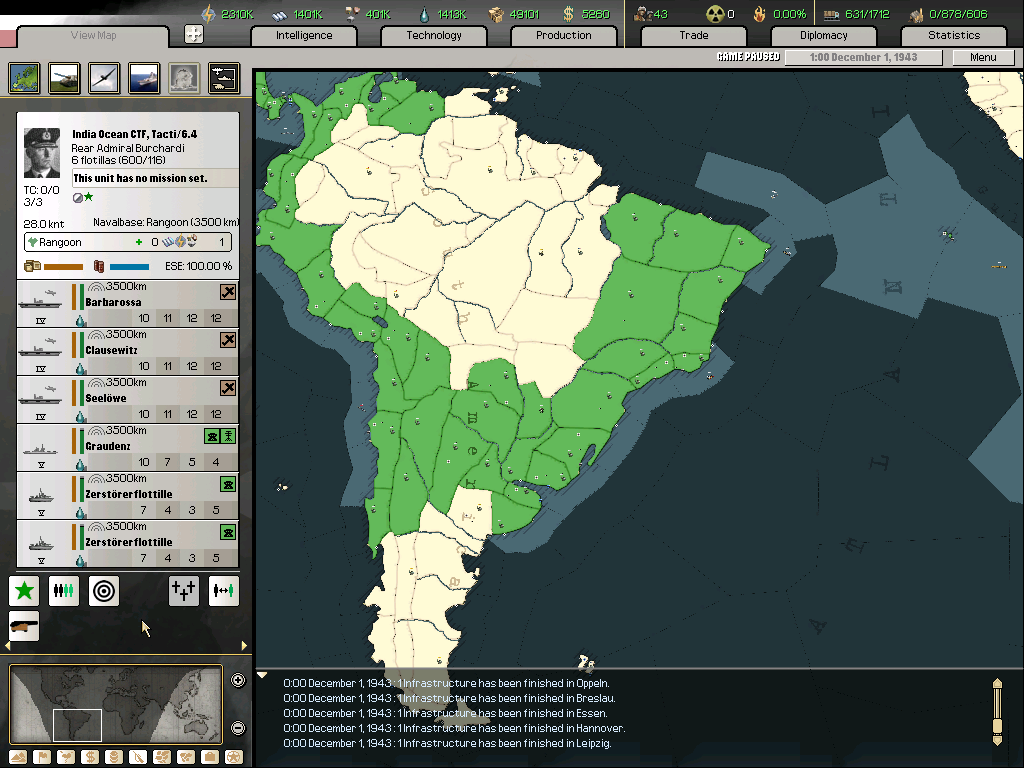Screen dimensions: 1024x768
Task: Toggle the detach checkbox beside Barbarossa
Action: (x=229, y=291)
